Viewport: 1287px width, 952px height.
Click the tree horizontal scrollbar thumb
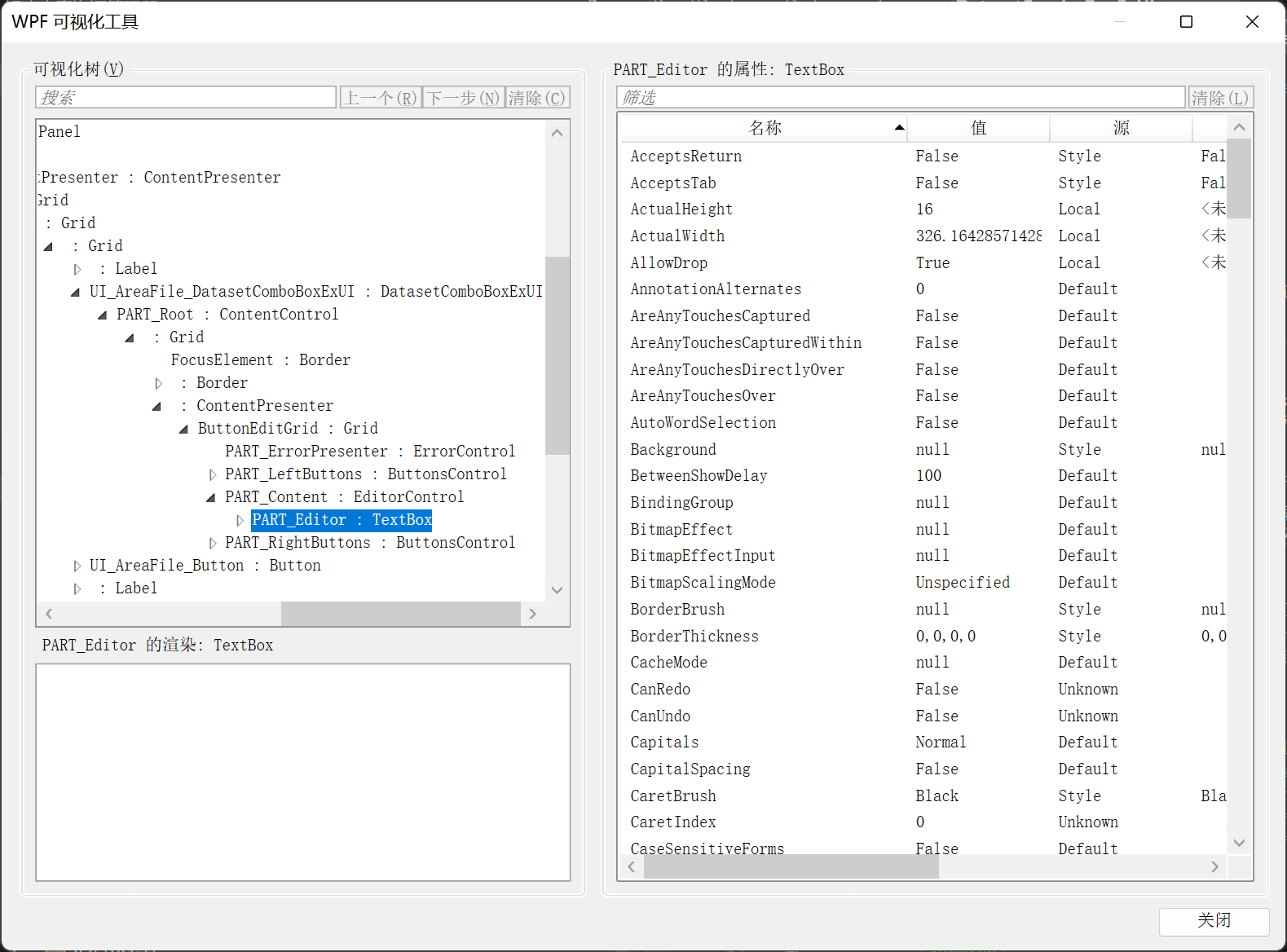(x=401, y=614)
